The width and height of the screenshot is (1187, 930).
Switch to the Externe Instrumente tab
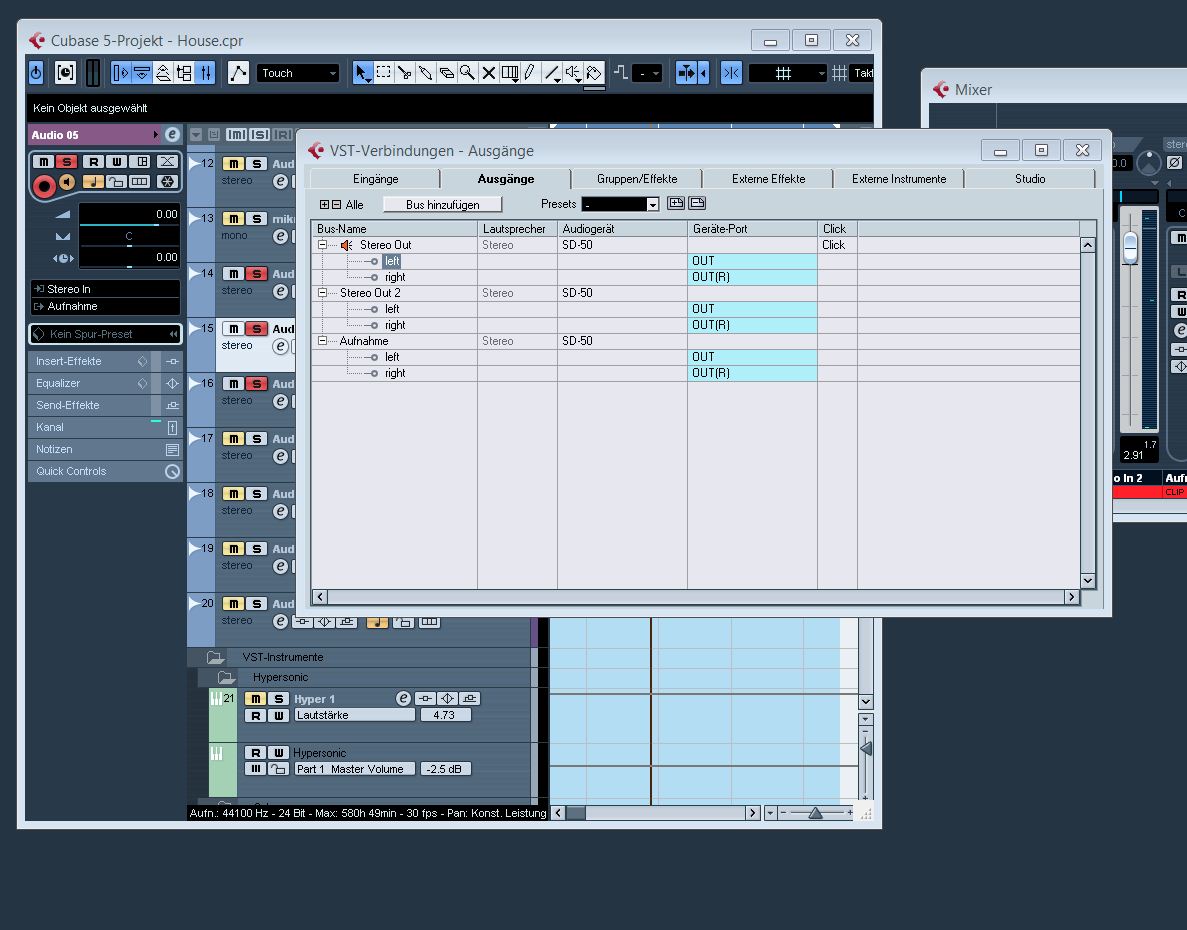(899, 179)
